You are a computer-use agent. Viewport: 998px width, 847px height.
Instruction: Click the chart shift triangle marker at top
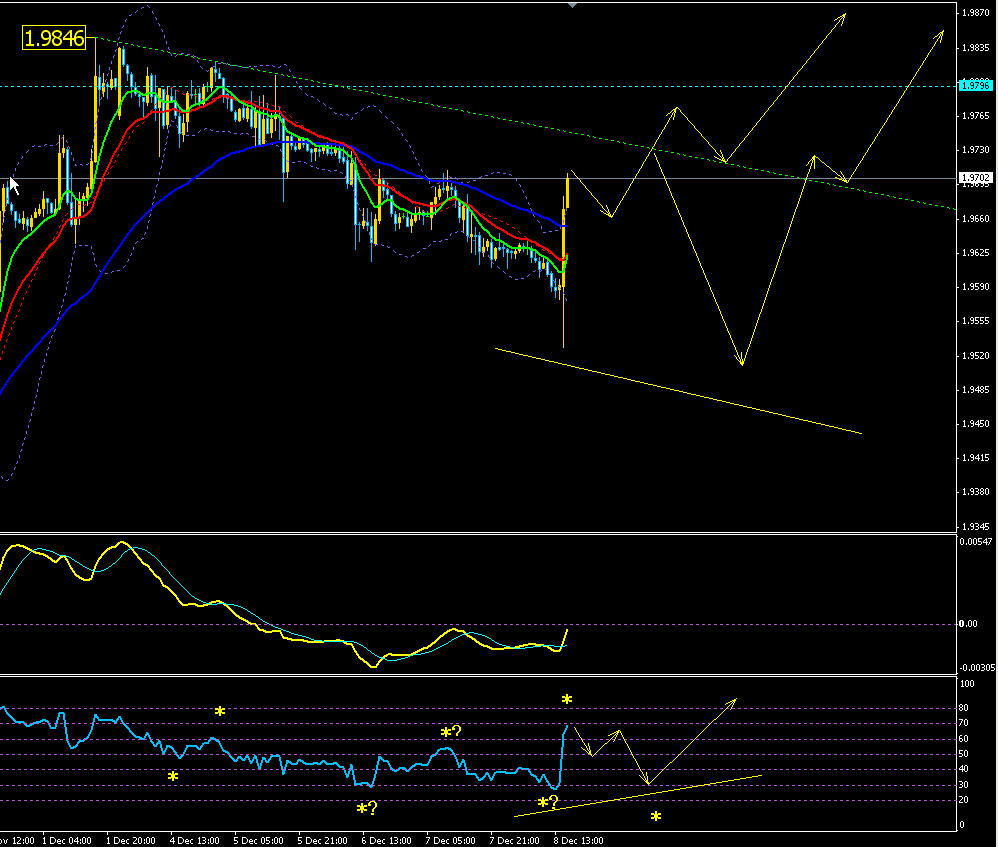tap(573, 5)
